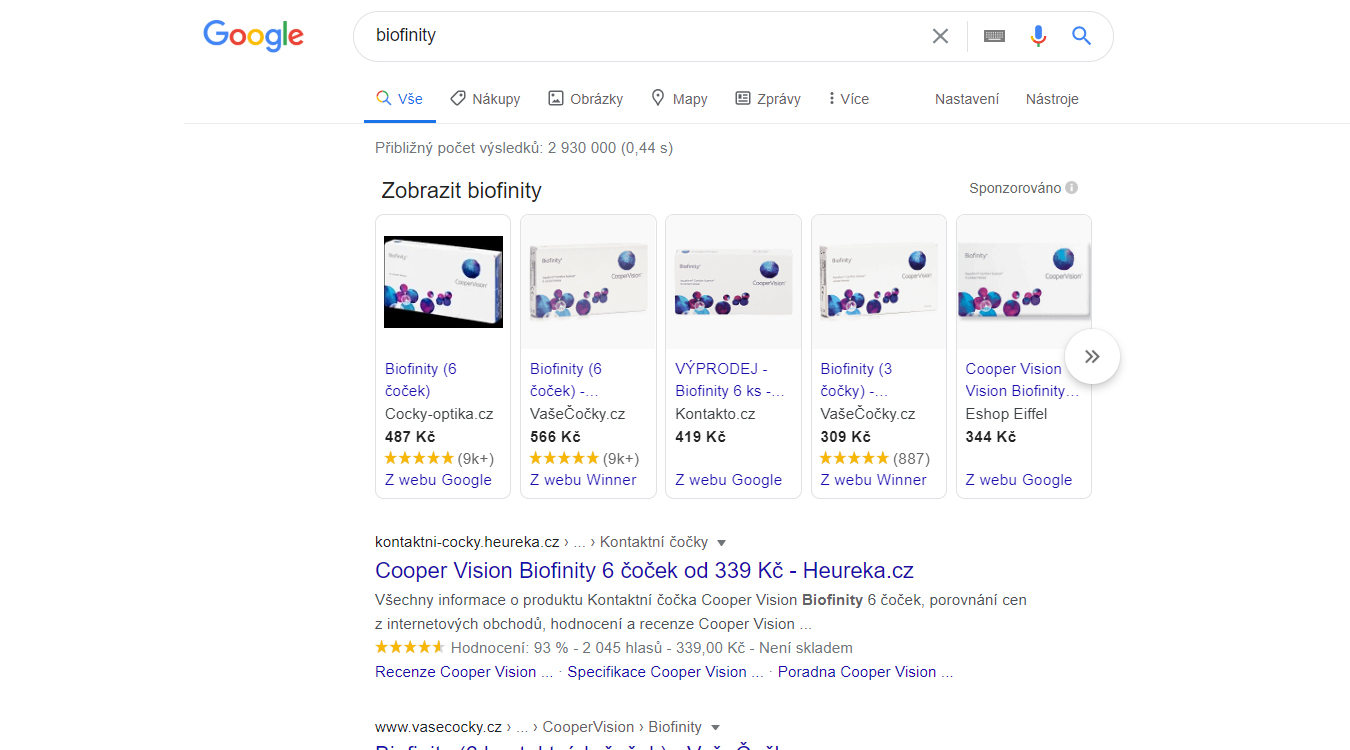The image size is (1350, 750).
Task: Click the 487 Kč price
Action: (410, 437)
